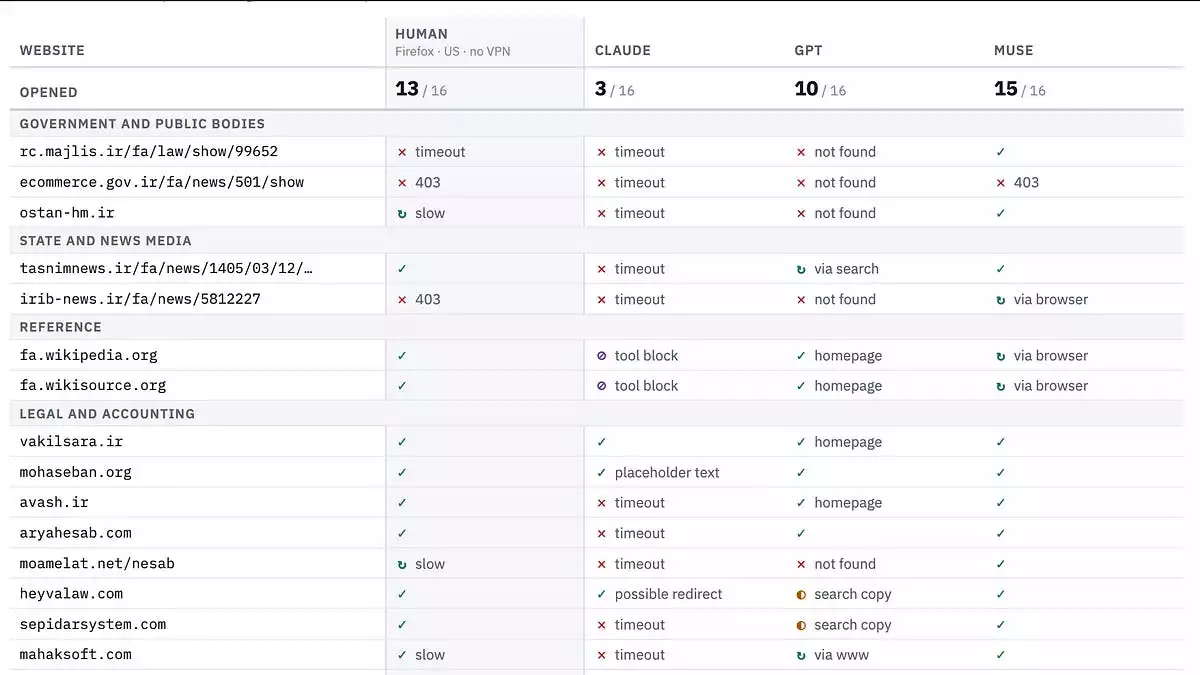
Task: Click the slow icon in ostan-hm.ir Human cell
Action: pyautogui.click(x=402, y=213)
